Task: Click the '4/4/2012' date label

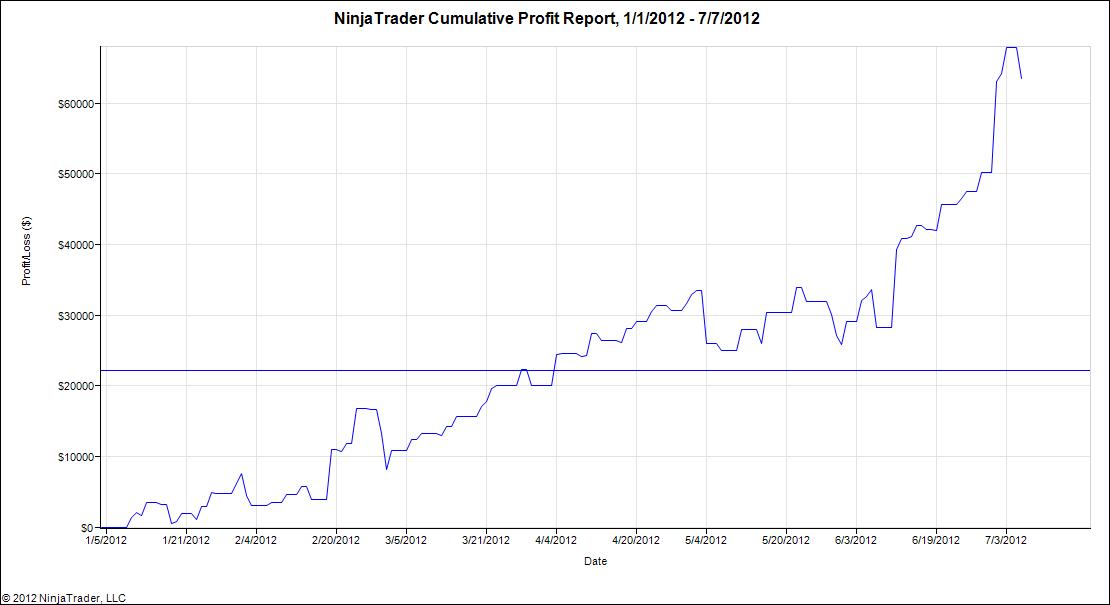Action: pos(556,540)
